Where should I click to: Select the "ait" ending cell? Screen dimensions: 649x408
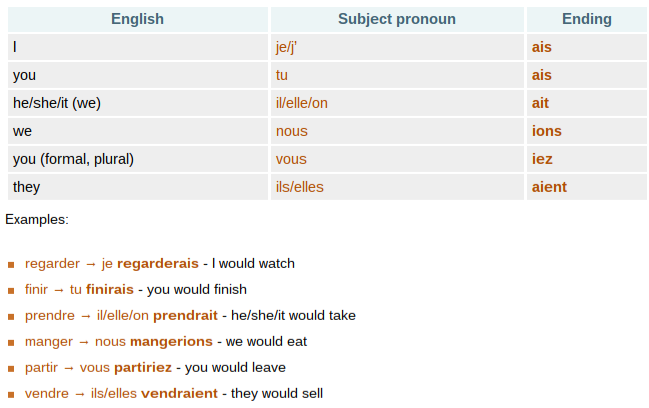(540, 103)
